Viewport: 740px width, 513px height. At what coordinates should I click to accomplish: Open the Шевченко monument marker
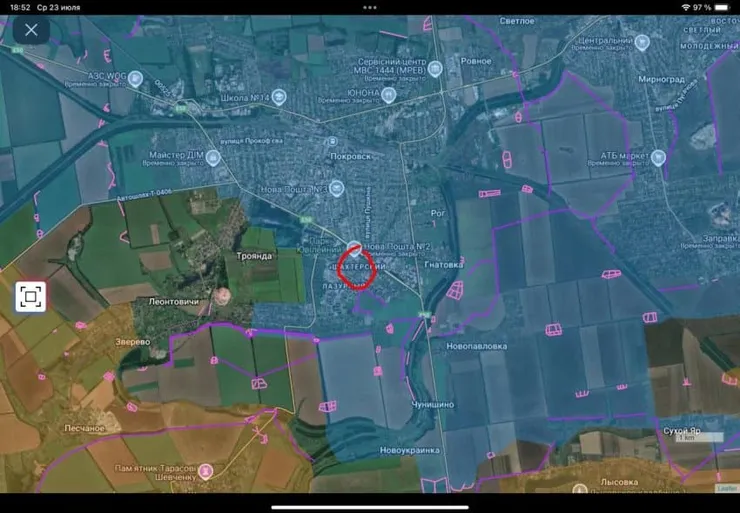click(205, 470)
